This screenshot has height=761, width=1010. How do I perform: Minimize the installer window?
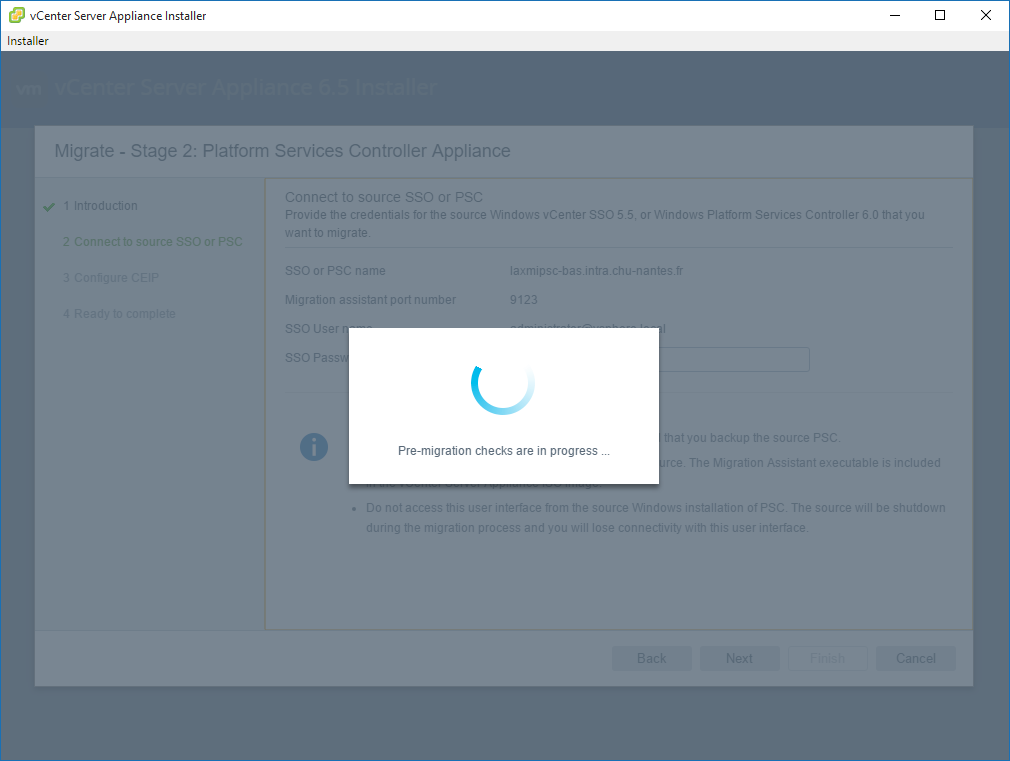pyautogui.click(x=894, y=15)
